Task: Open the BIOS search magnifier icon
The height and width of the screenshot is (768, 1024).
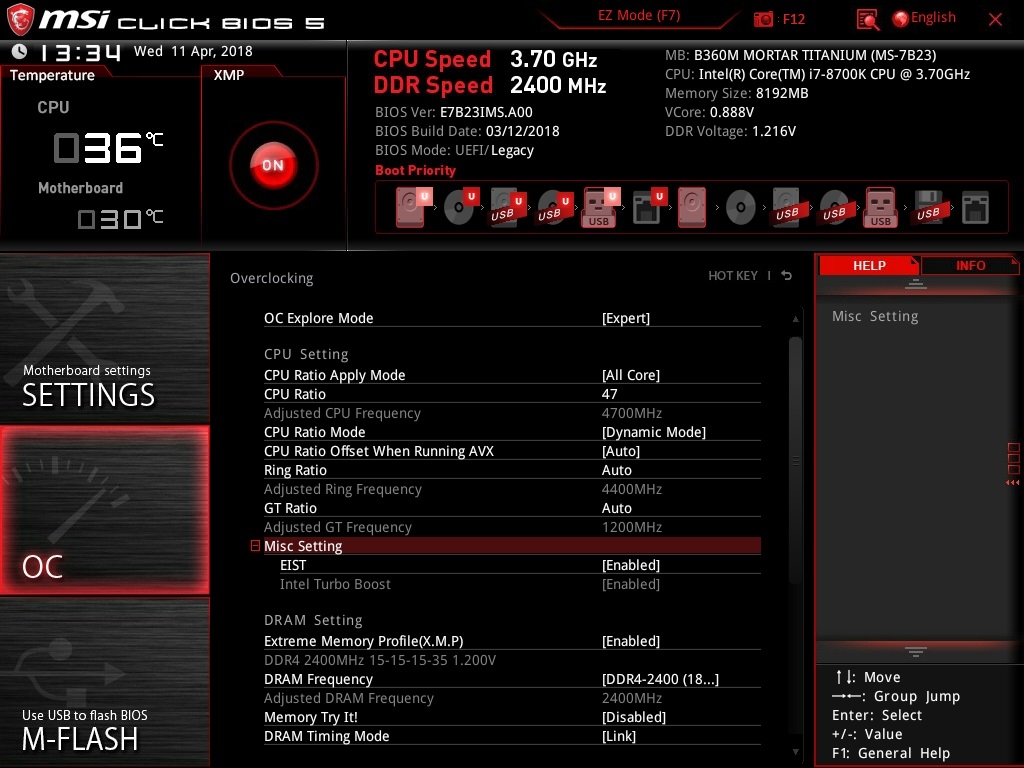Action: click(x=868, y=19)
